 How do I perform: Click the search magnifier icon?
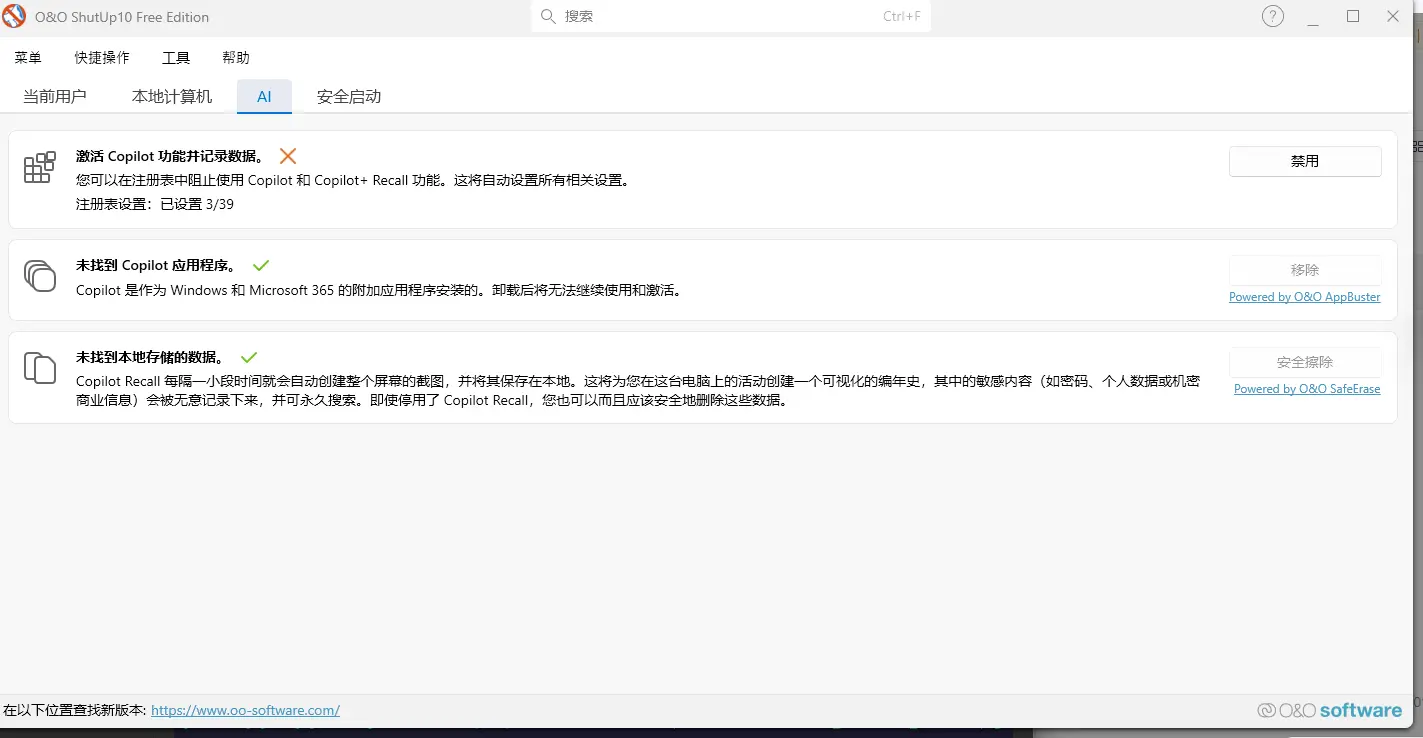click(548, 16)
